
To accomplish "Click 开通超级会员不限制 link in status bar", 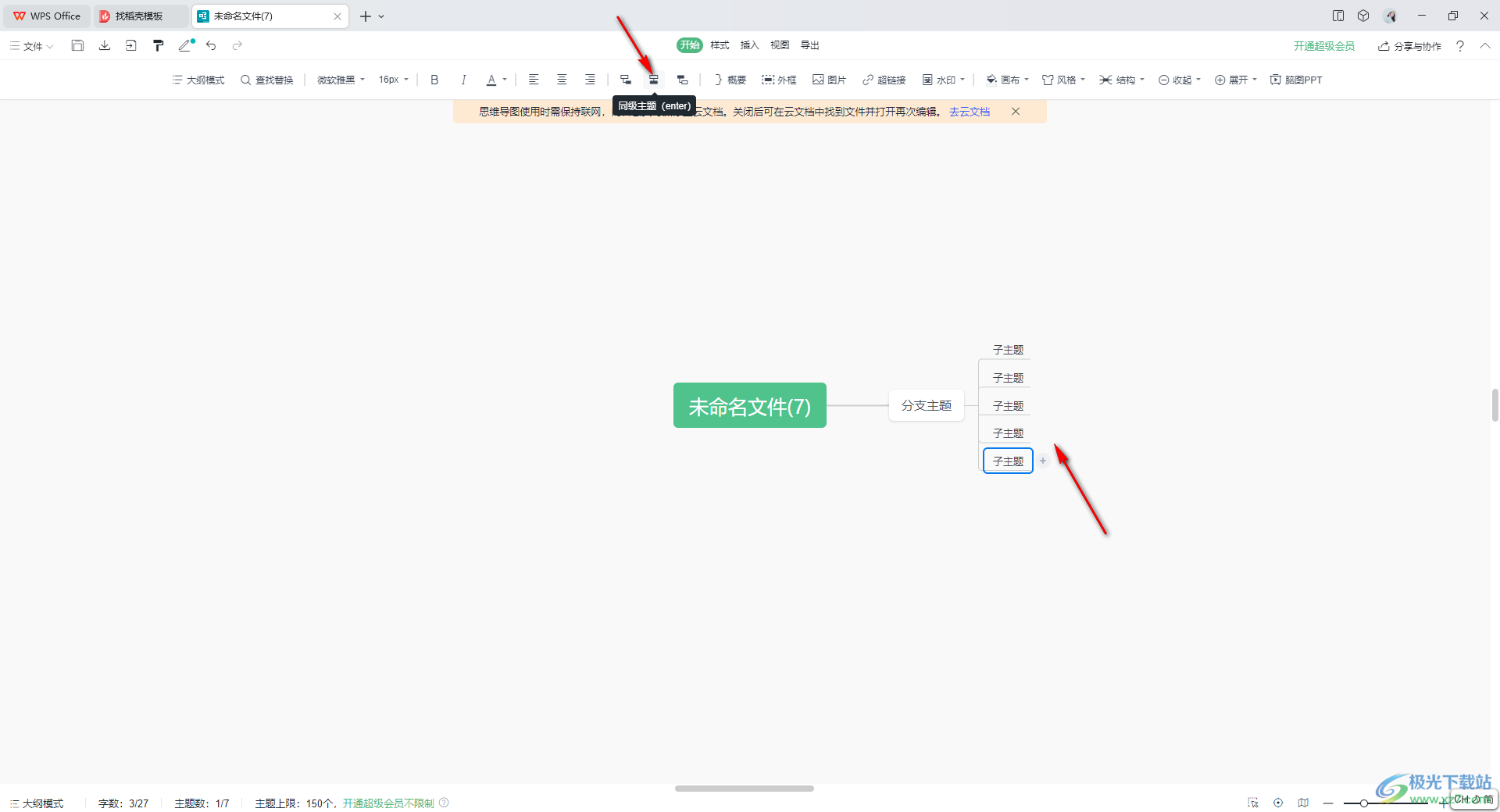I will tap(388, 803).
